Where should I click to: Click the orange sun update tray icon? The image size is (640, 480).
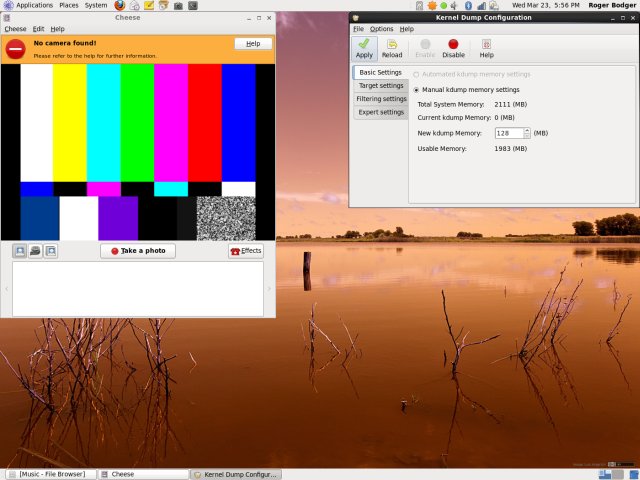coord(432,6)
